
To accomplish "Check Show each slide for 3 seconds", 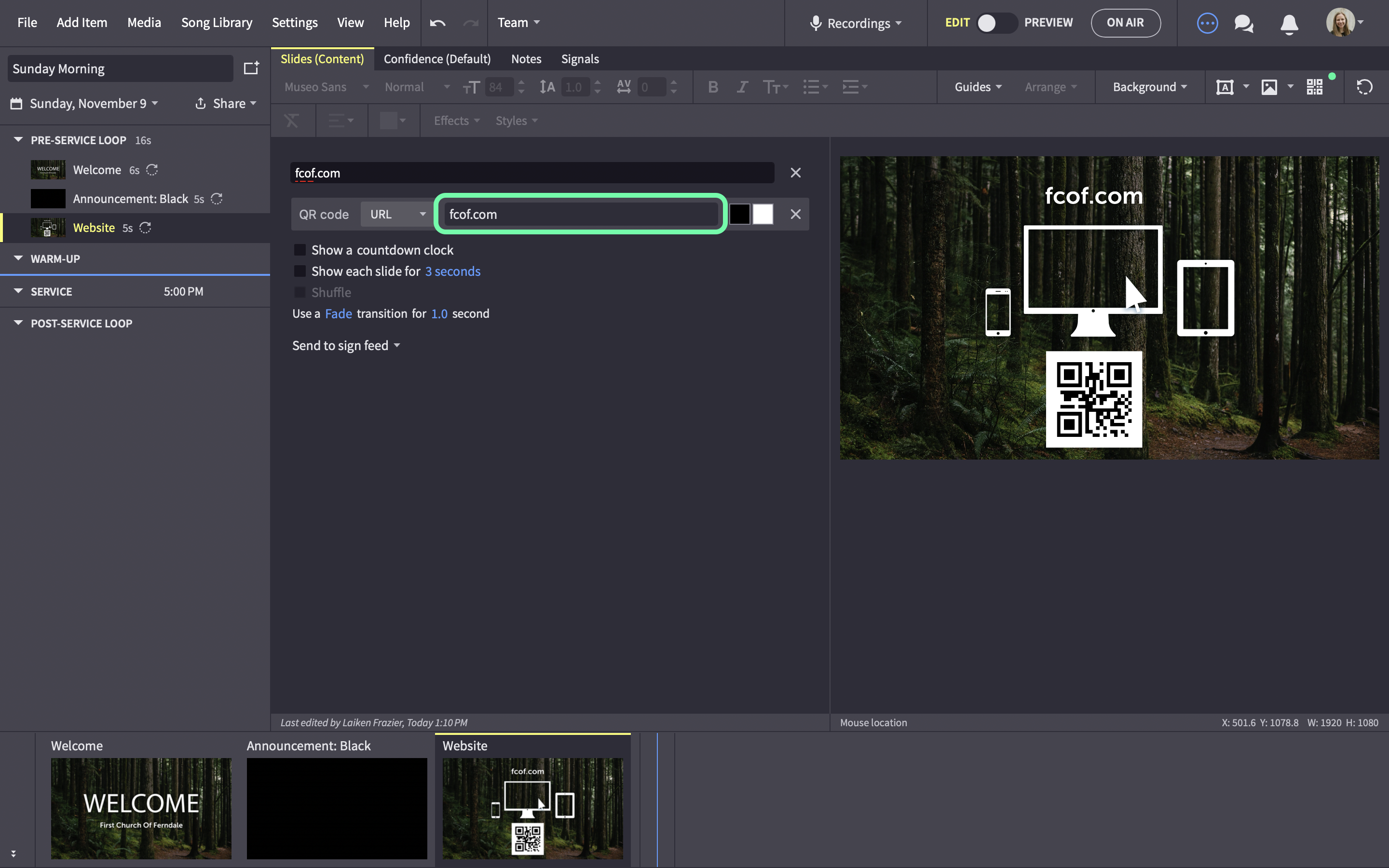I will pos(300,271).
